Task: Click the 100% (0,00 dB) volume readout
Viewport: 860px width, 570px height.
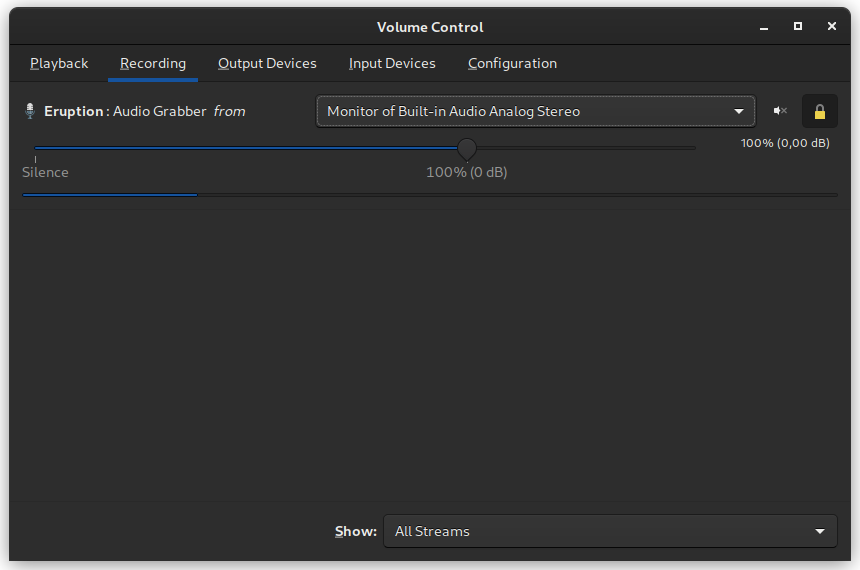Action: [785, 143]
